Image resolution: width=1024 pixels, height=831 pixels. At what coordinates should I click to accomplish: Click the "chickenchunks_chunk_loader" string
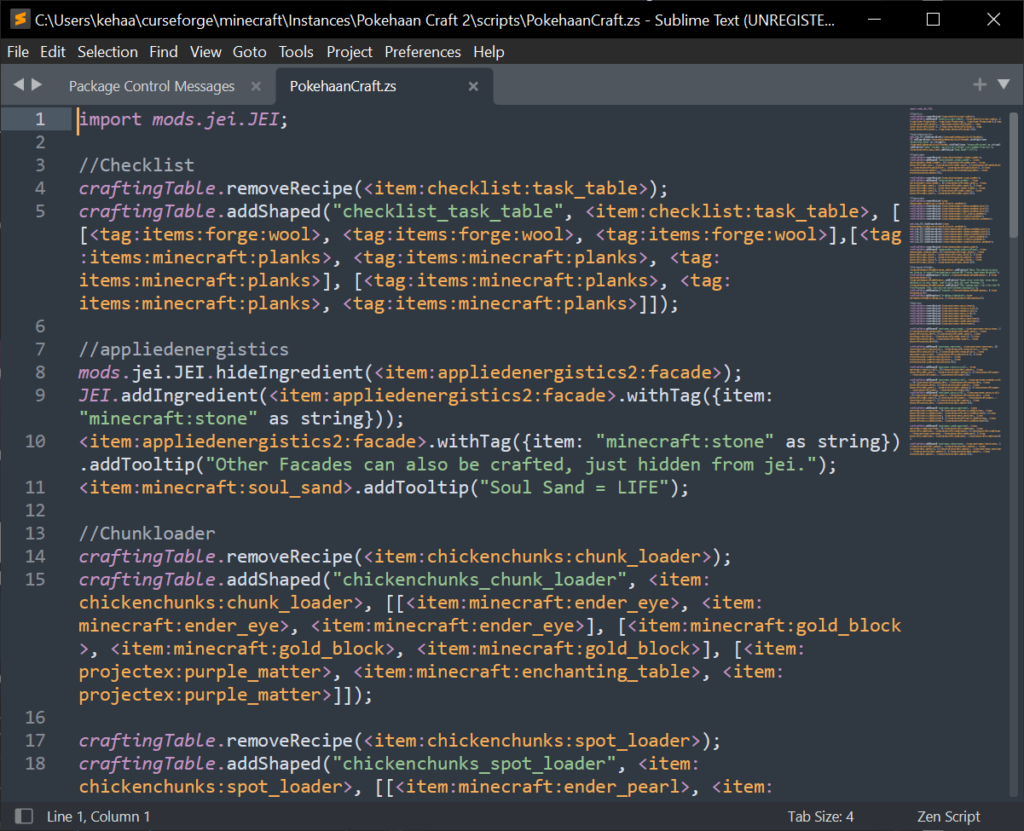coord(479,579)
